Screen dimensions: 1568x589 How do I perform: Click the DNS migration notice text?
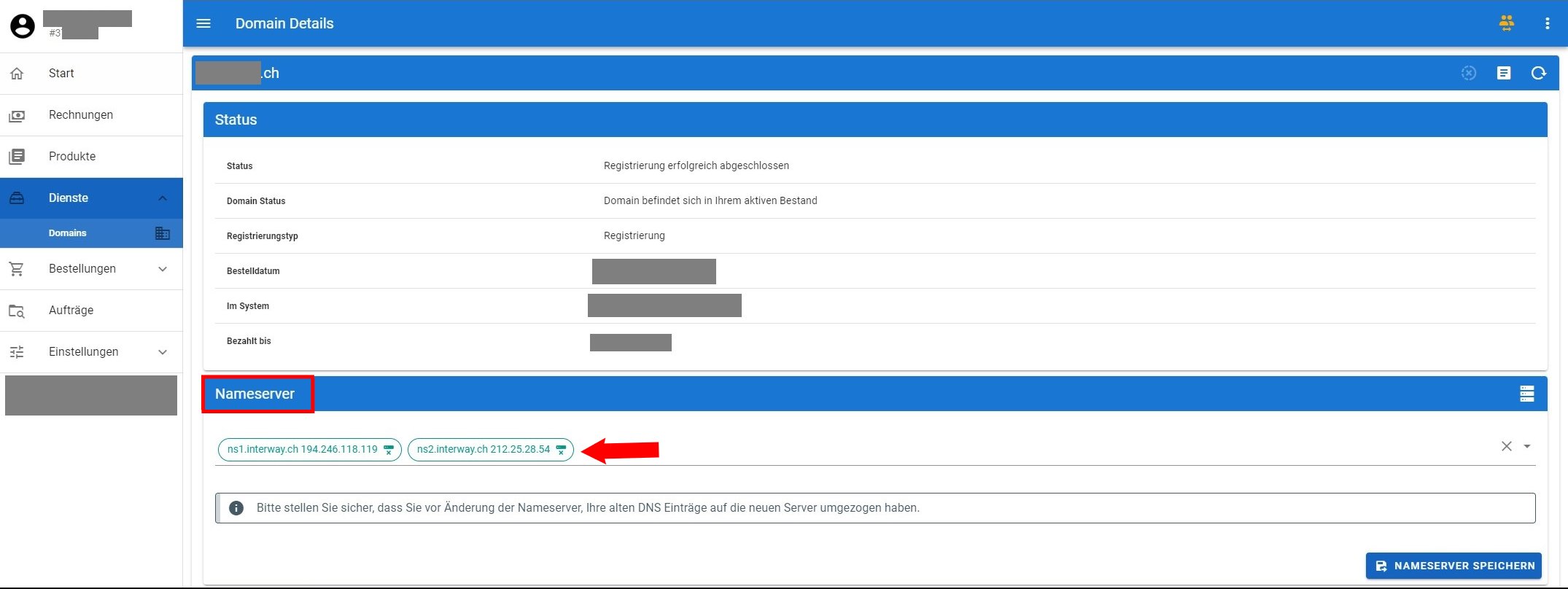coord(588,508)
